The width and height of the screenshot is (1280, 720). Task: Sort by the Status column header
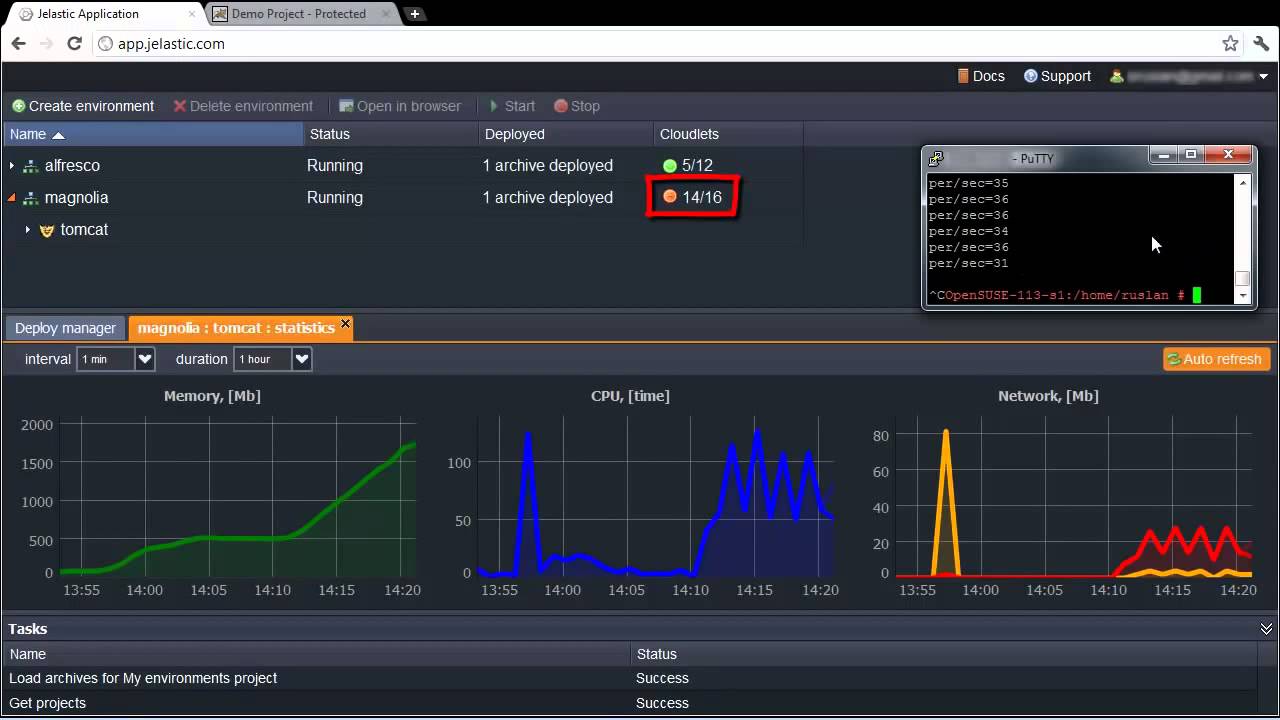tap(391, 134)
